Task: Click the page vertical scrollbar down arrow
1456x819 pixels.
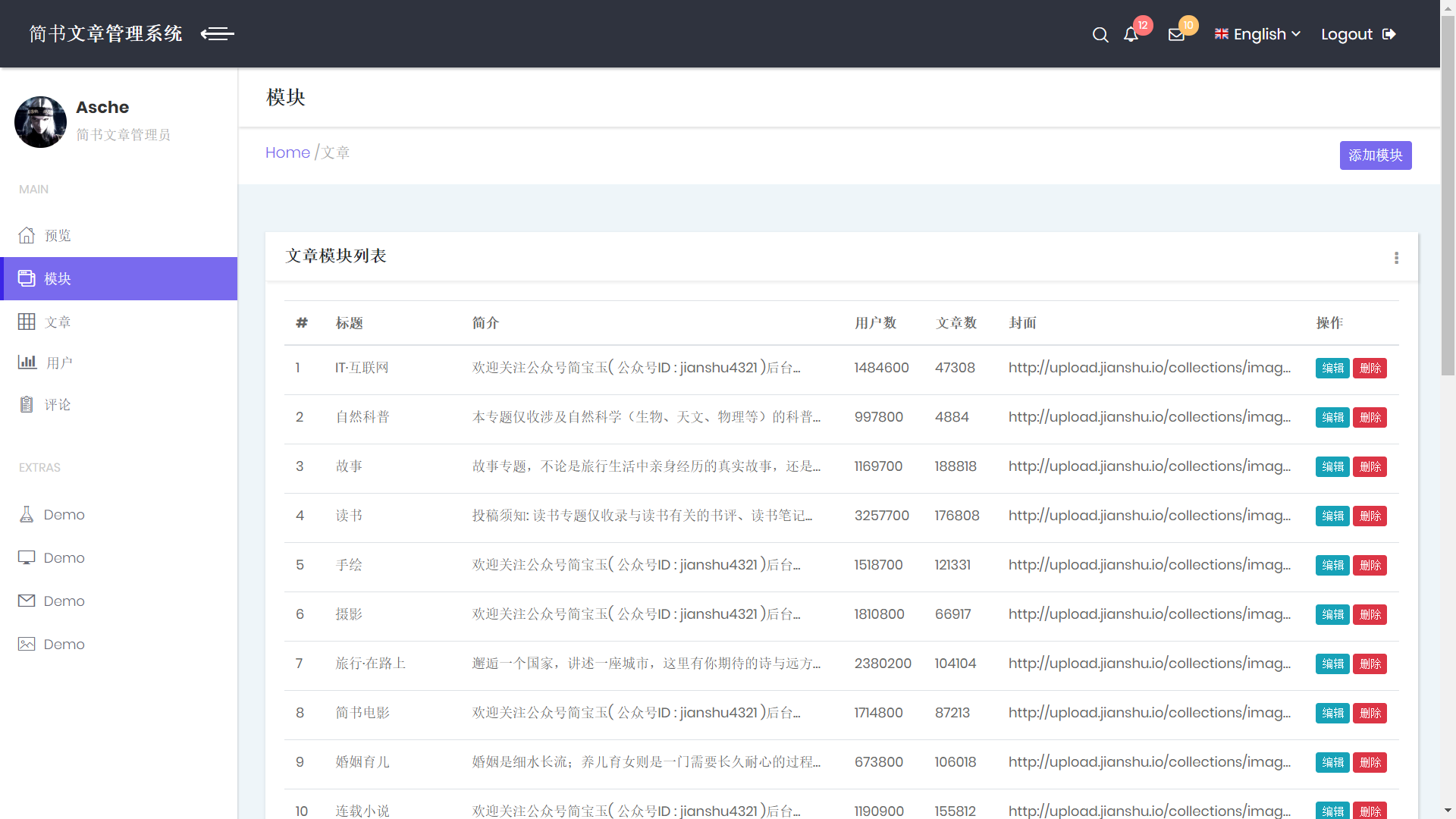Action: coord(1448,811)
